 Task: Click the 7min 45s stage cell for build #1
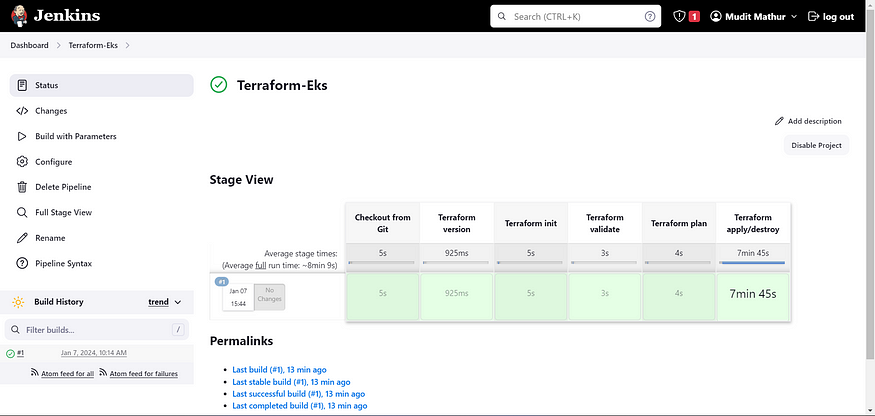(753, 297)
